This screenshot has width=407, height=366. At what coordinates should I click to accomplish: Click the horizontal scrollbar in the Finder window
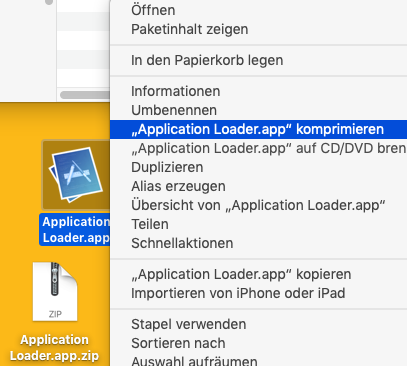pos(85,95)
